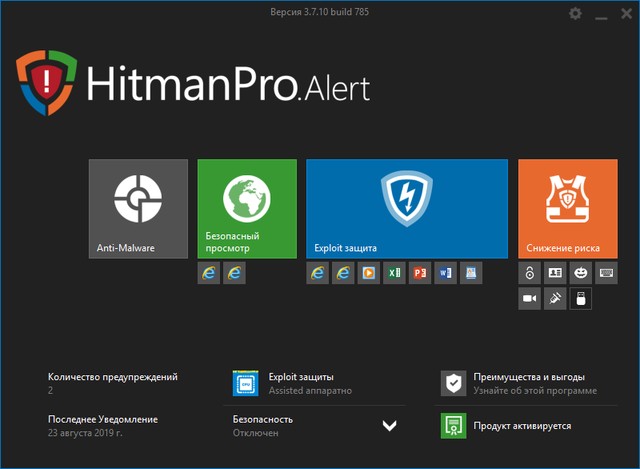Click the padlock icon under Снижение риска
Viewport: 640px width, 469px height.
[530, 272]
